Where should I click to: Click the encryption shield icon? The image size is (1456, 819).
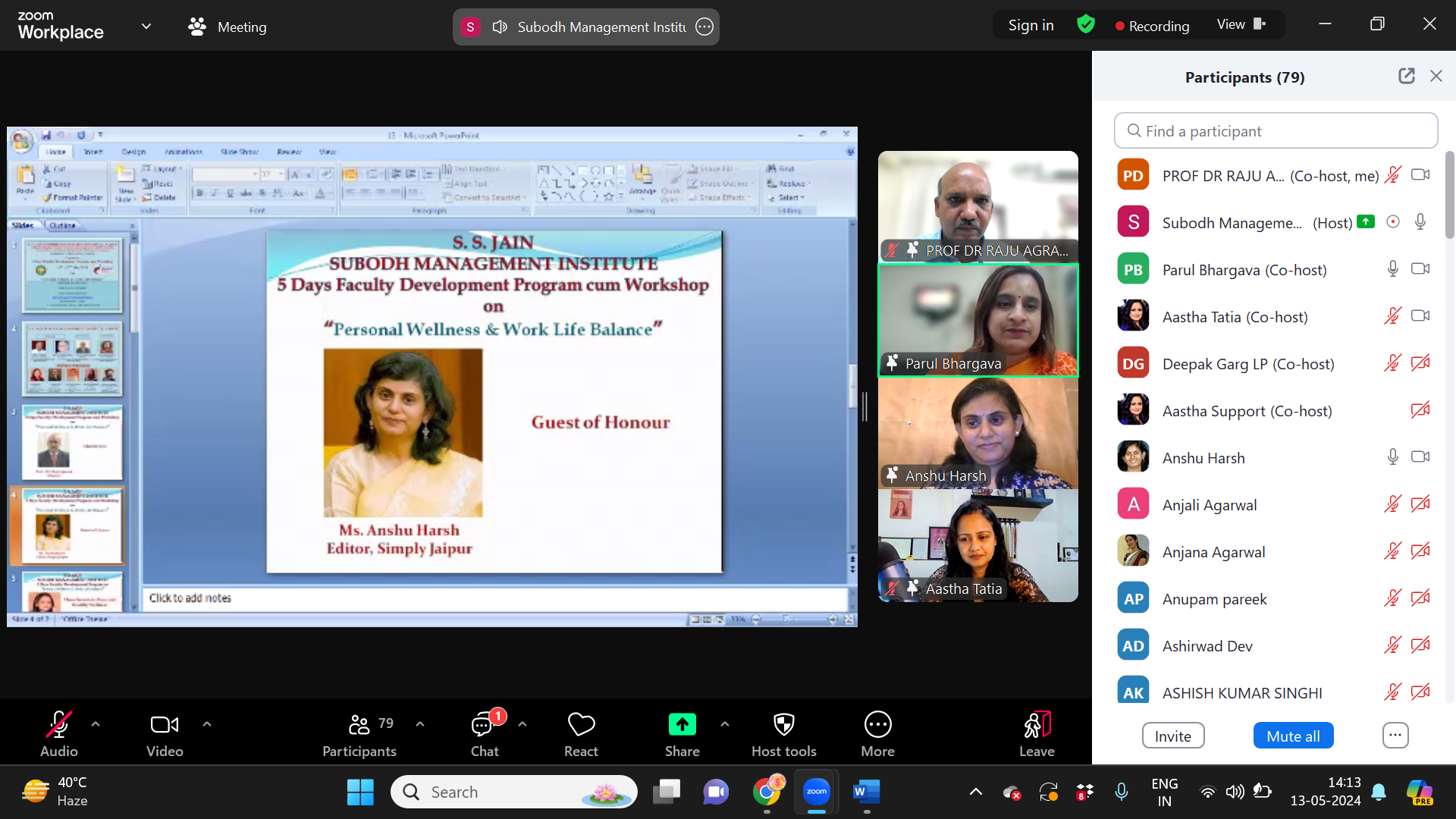click(x=1086, y=25)
